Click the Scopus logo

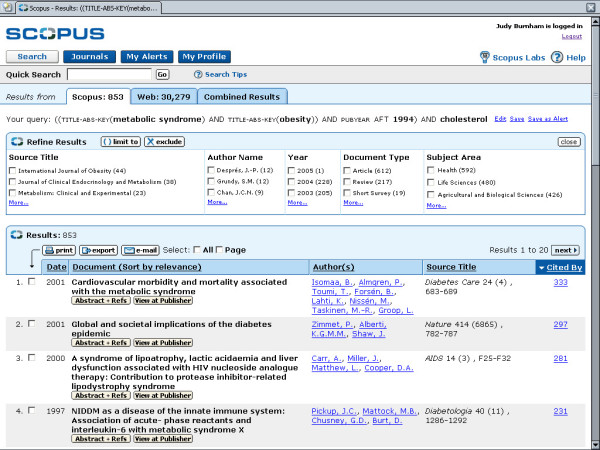point(55,33)
